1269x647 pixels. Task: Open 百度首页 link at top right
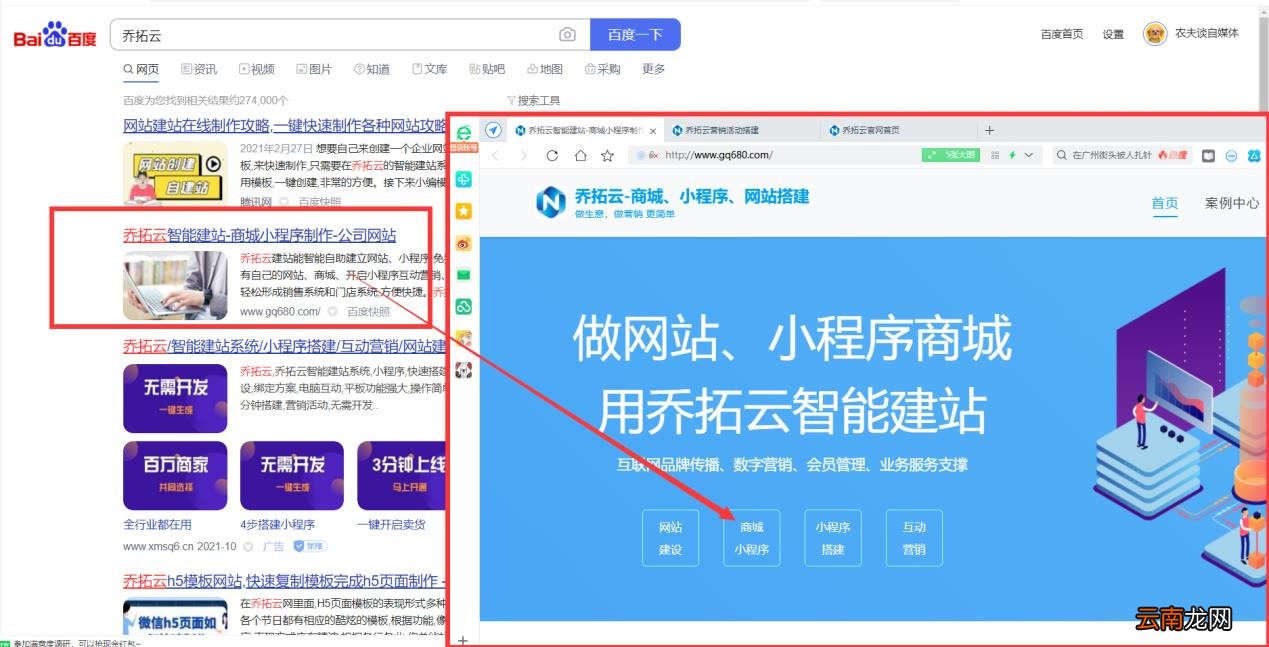pos(1062,34)
